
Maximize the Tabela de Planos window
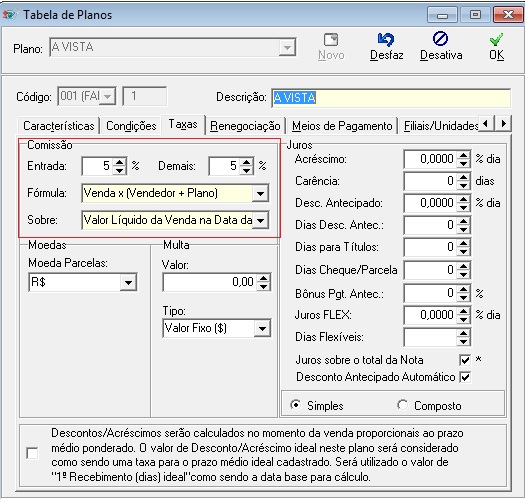[x=475, y=15]
